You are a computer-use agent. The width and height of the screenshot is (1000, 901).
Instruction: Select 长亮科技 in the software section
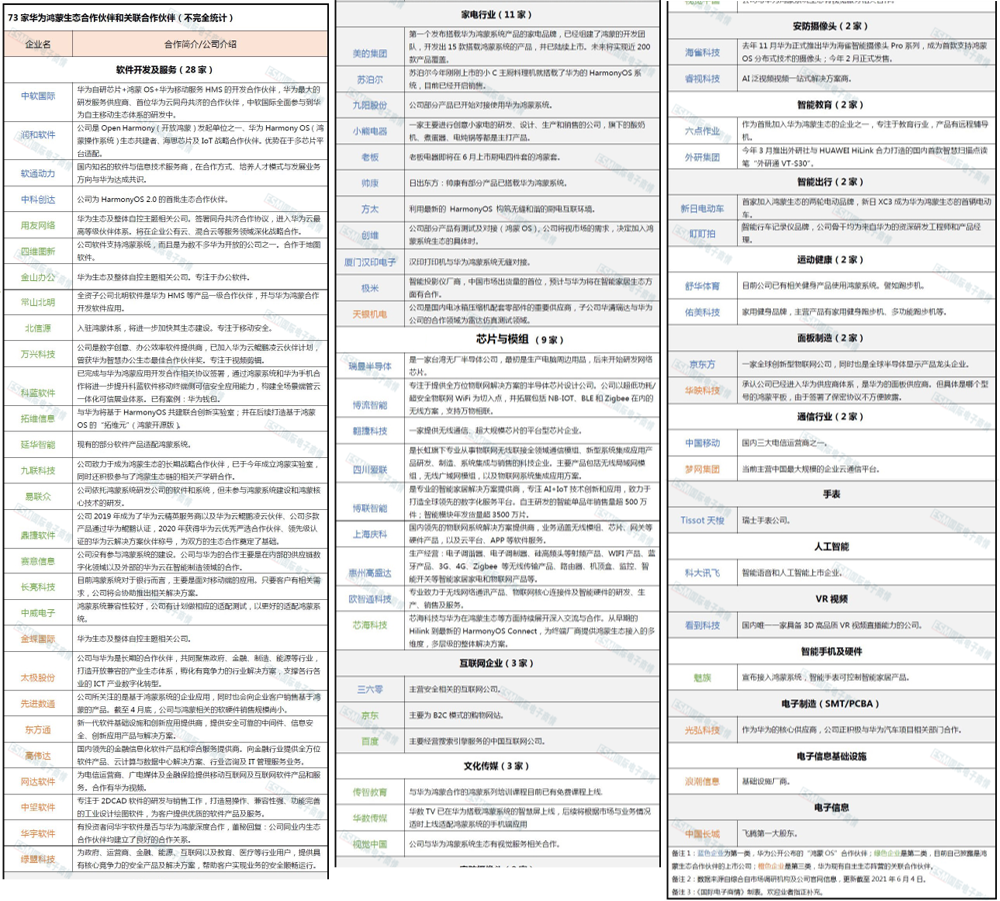38,587
